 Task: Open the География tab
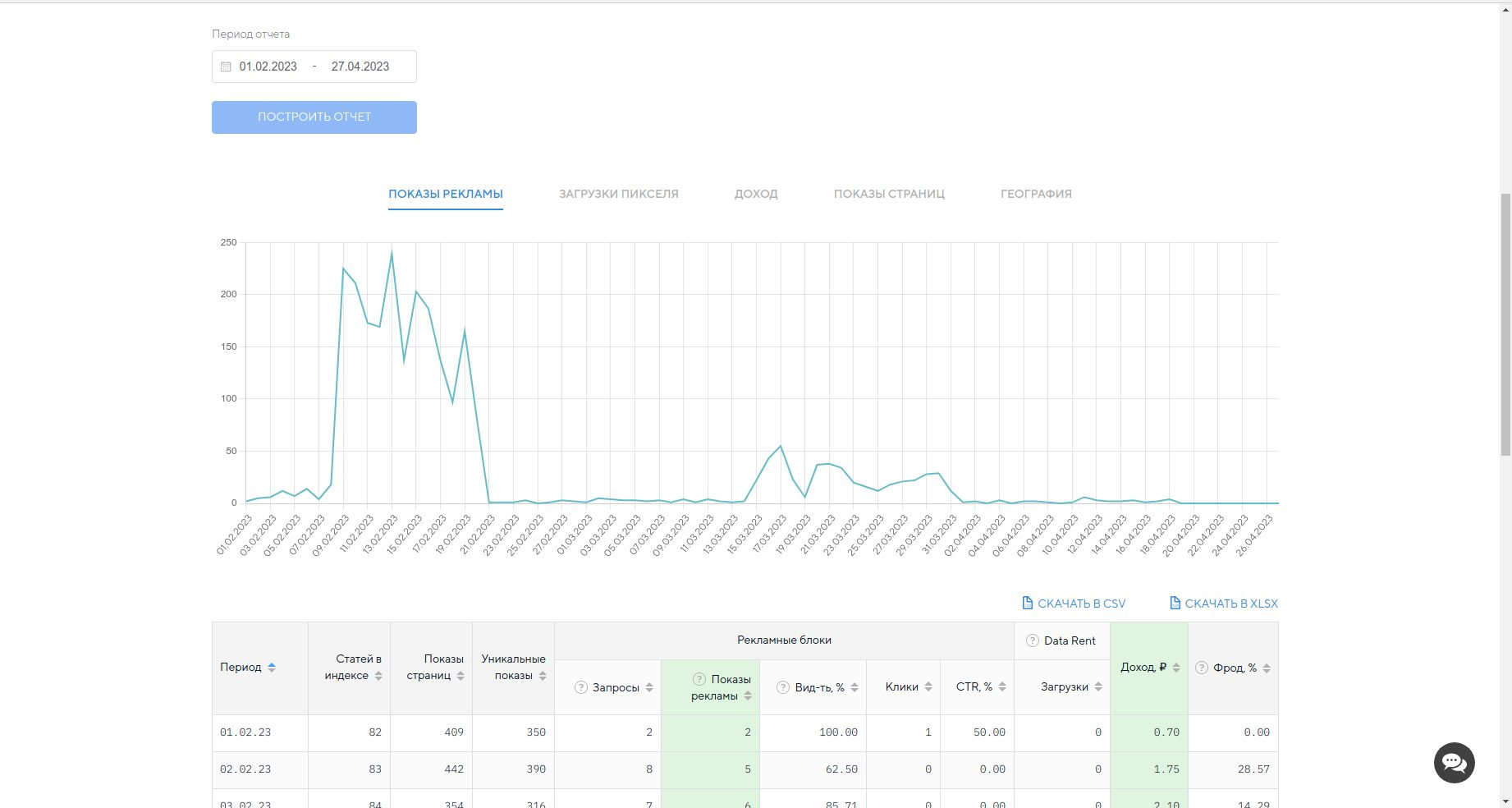coord(1036,194)
